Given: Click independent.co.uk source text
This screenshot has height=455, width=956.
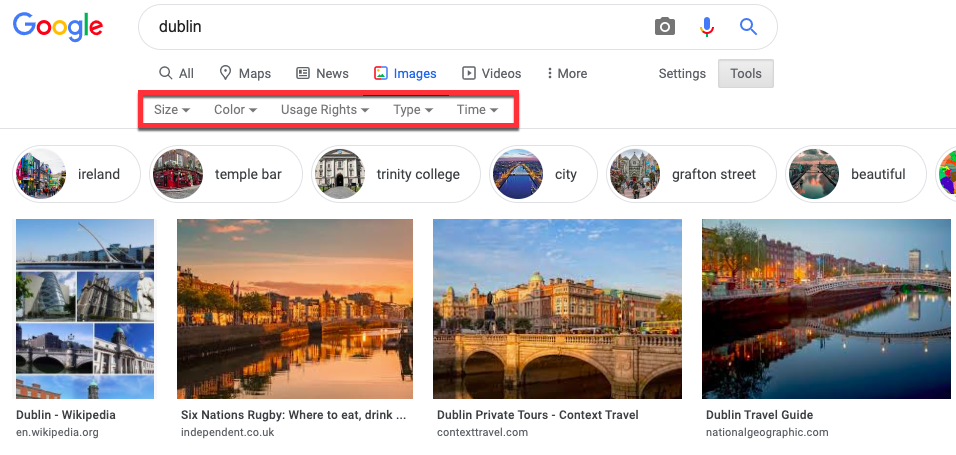Looking at the screenshot, I should pyautogui.click(x=227, y=433).
